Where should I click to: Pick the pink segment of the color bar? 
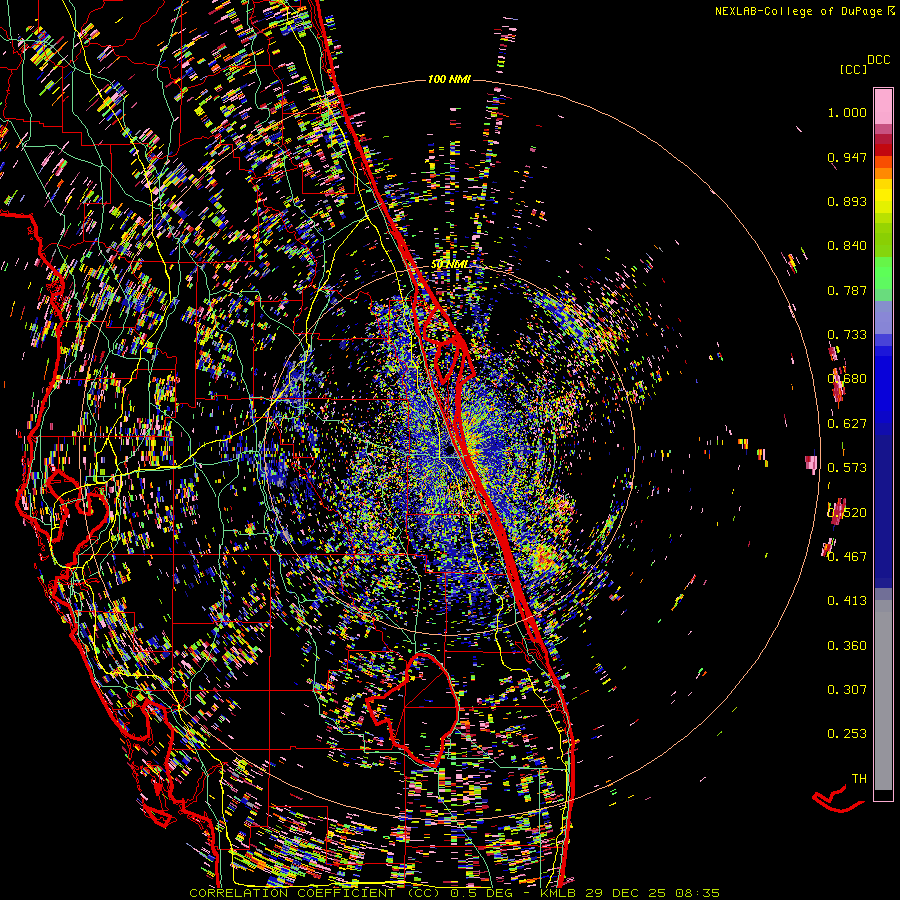(883, 106)
